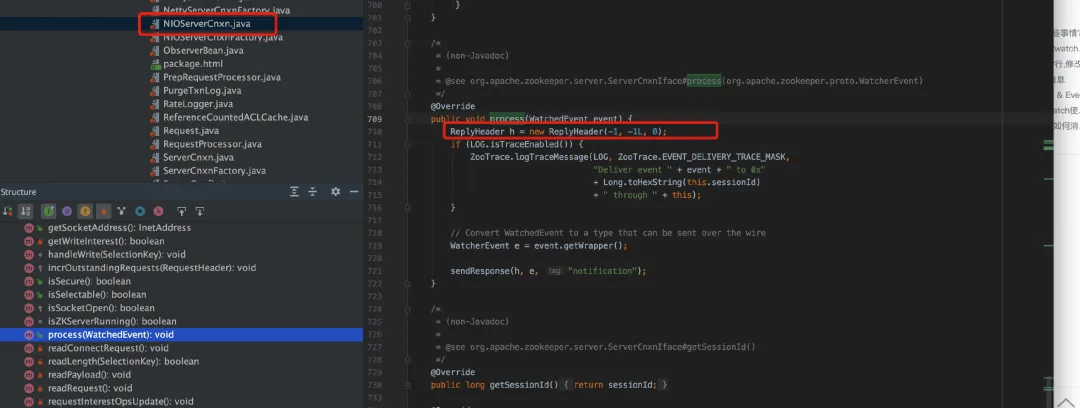Select getWriteInterest() in Structure list
Viewport: 1080px width, 408px height.
click(x=106, y=241)
